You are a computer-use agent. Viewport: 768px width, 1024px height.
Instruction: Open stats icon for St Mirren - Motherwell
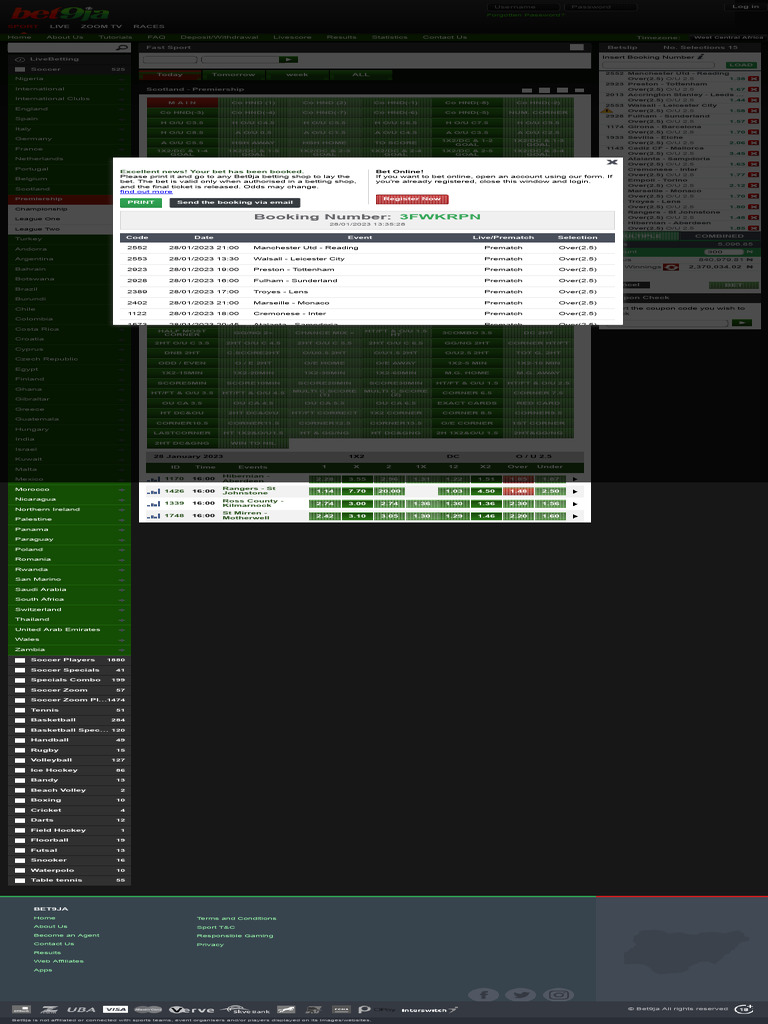pos(153,516)
